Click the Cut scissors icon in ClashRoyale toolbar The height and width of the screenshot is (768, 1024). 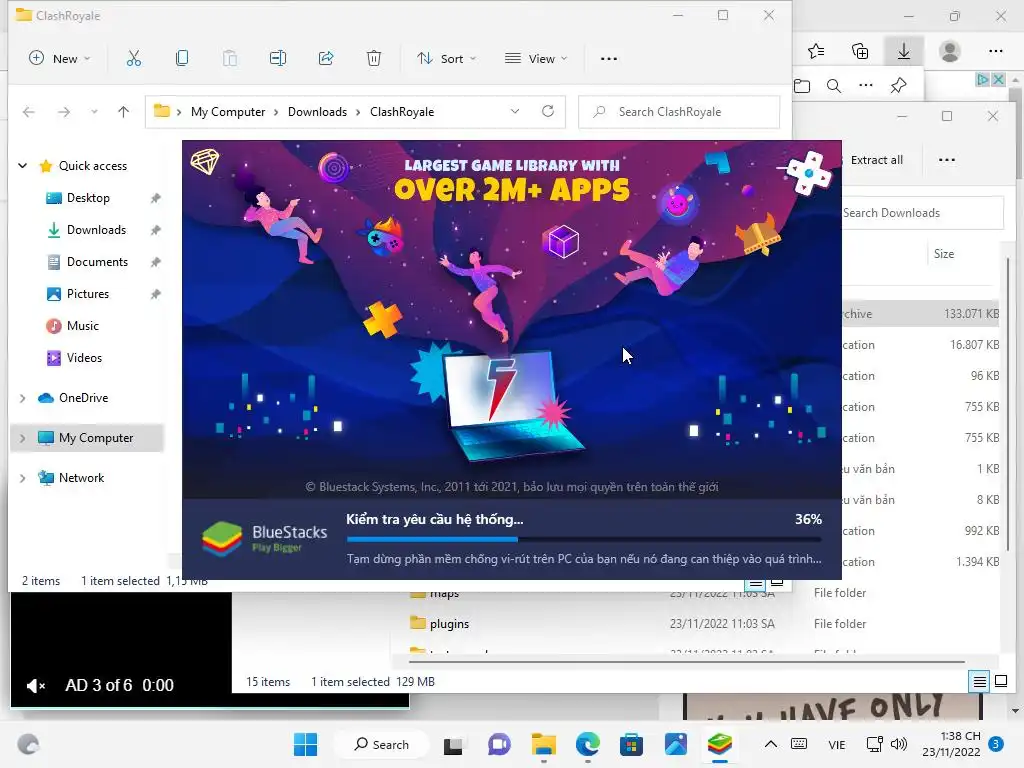(134, 59)
